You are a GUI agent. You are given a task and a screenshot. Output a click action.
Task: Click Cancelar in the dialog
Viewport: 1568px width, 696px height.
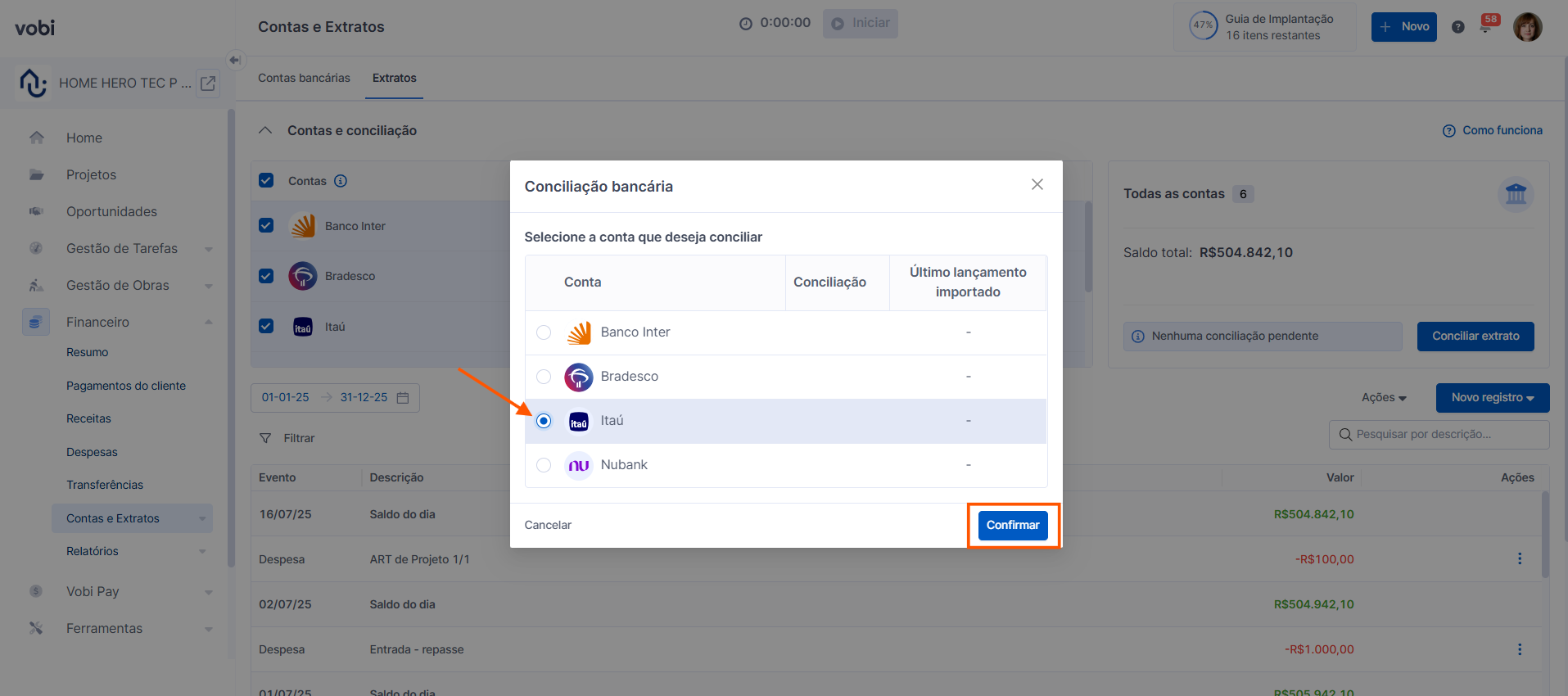click(548, 525)
